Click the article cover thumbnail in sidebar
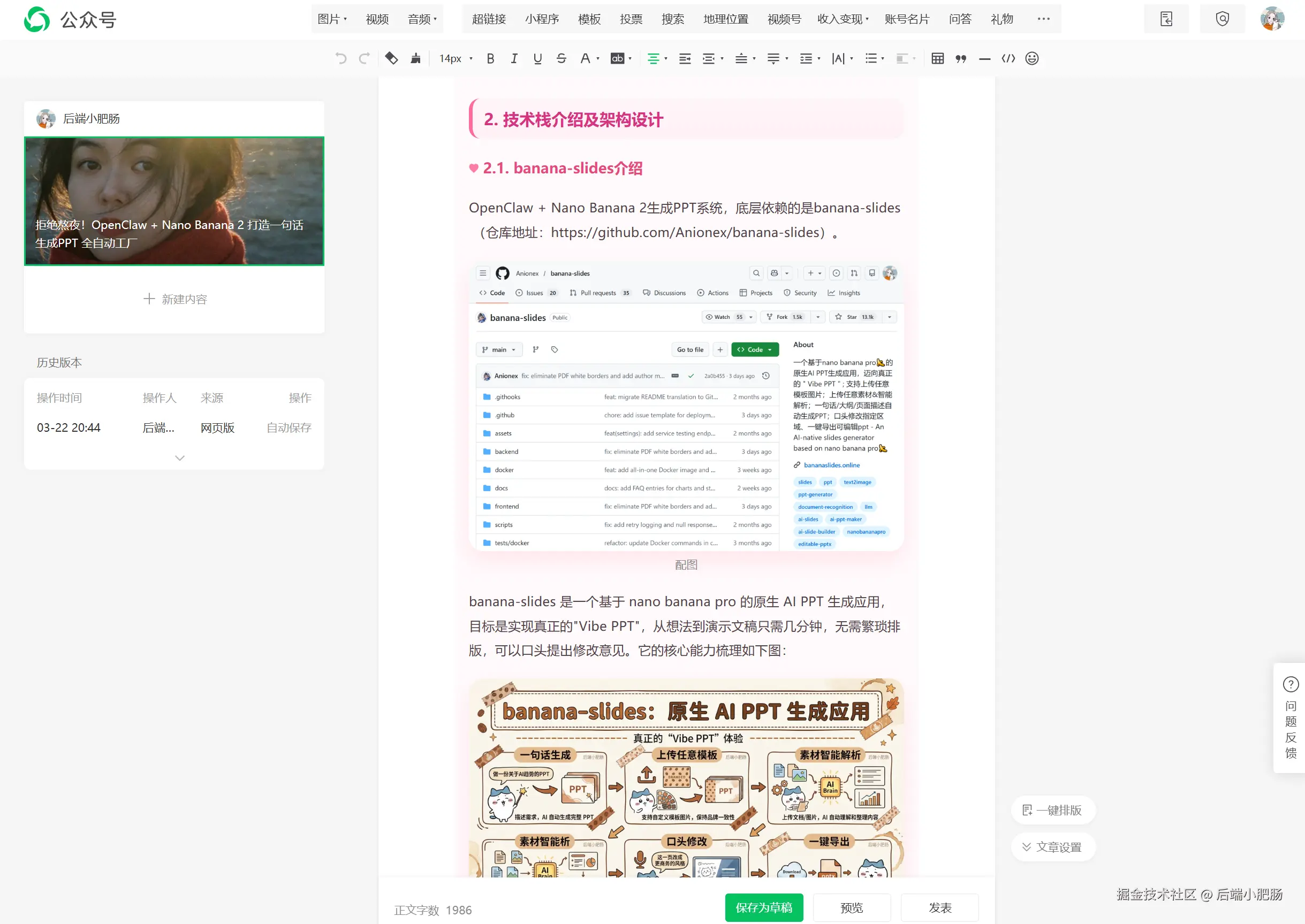 (x=174, y=201)
